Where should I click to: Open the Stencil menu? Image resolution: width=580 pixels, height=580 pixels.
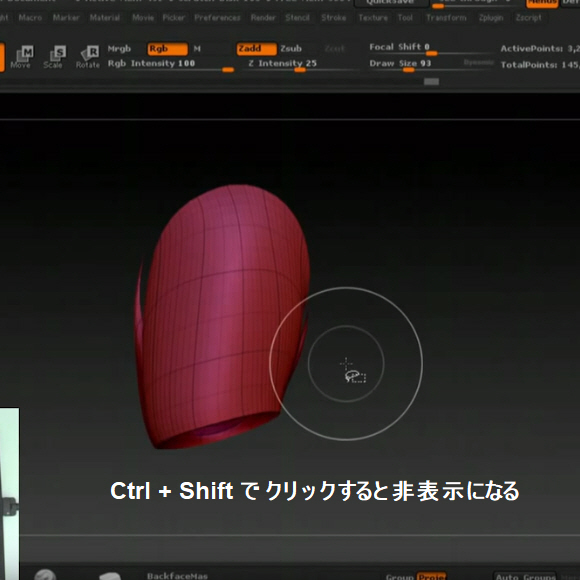point(297,17)
